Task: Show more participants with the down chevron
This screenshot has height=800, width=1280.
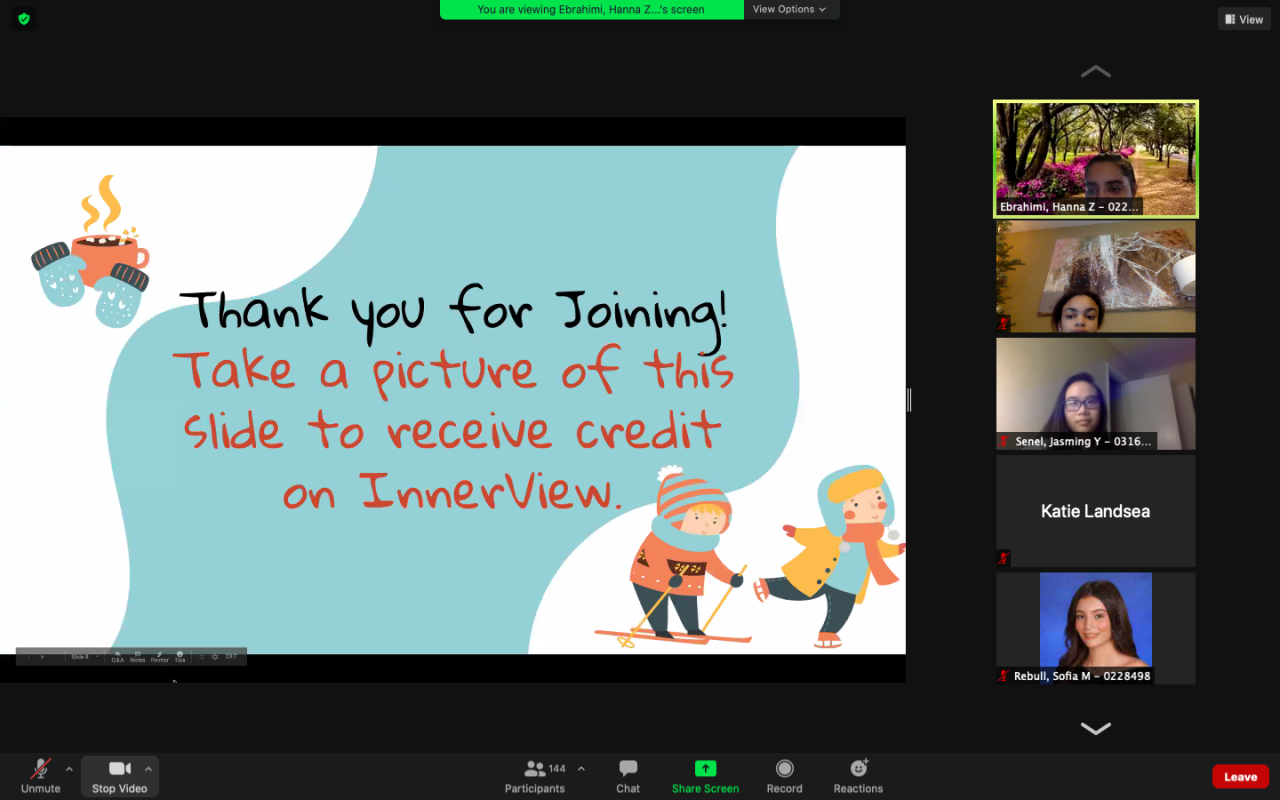Action: point(1096,728)
